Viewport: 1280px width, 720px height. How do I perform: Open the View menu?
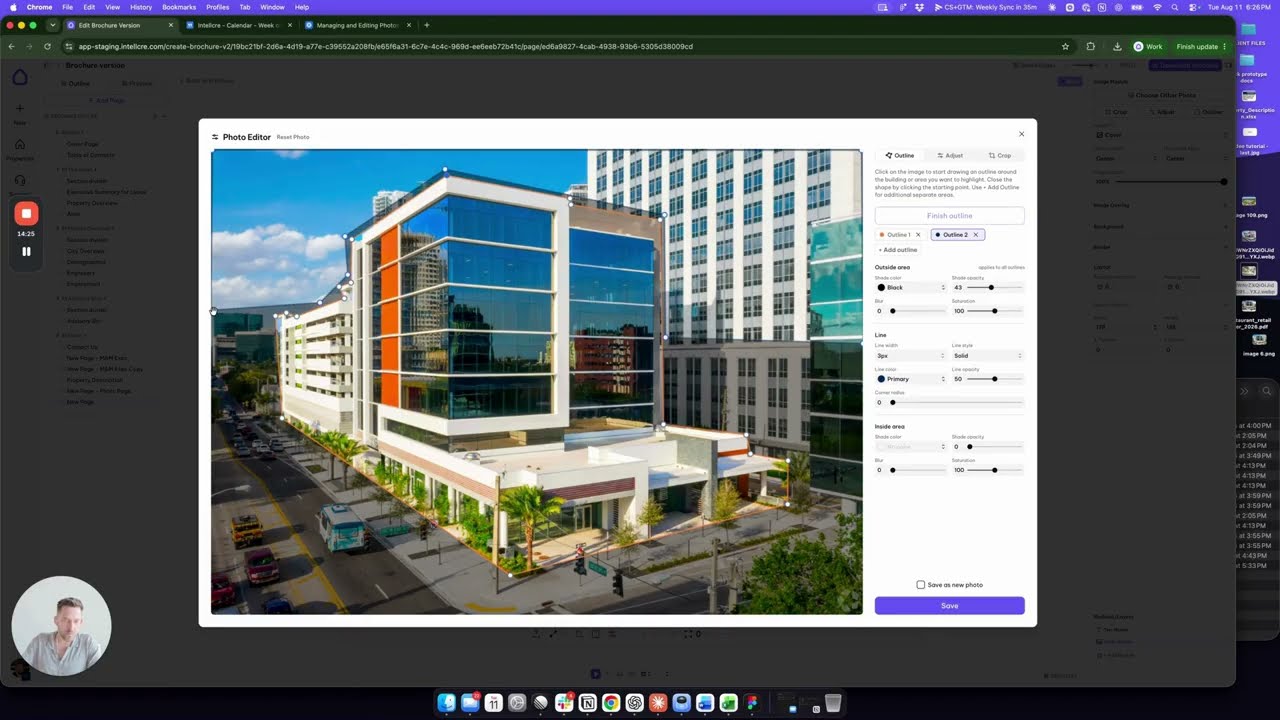click(x=113, y=7)
